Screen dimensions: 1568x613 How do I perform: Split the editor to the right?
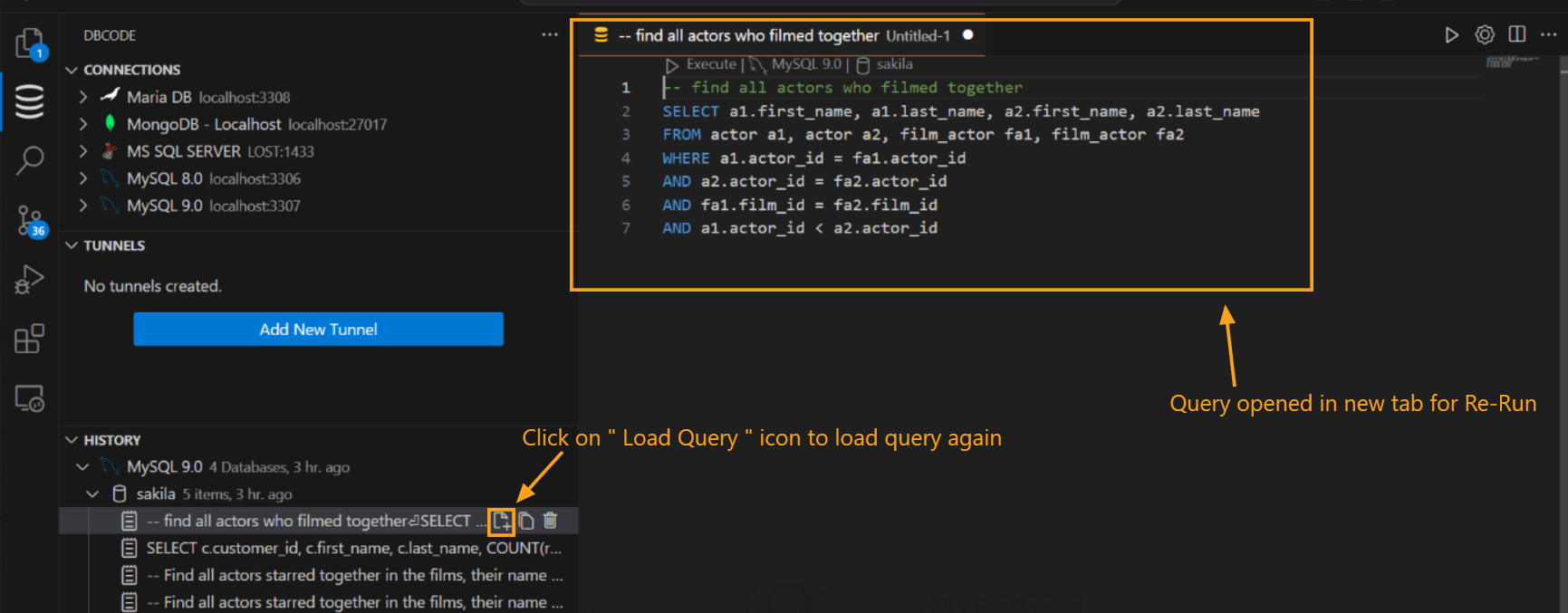tap(1517, 34)
